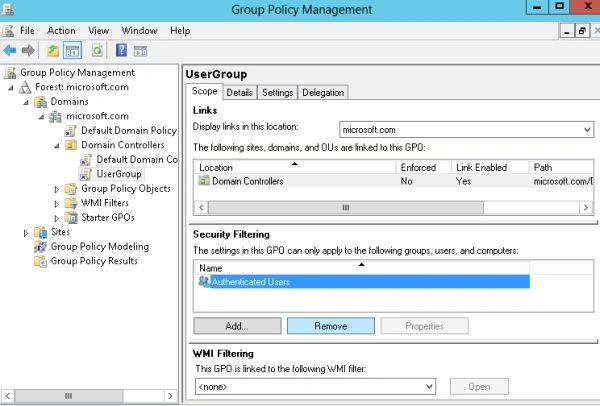600x406 pixels.
Task: Click the Links list horizontal scrollbar
Action: click(393, 207)
